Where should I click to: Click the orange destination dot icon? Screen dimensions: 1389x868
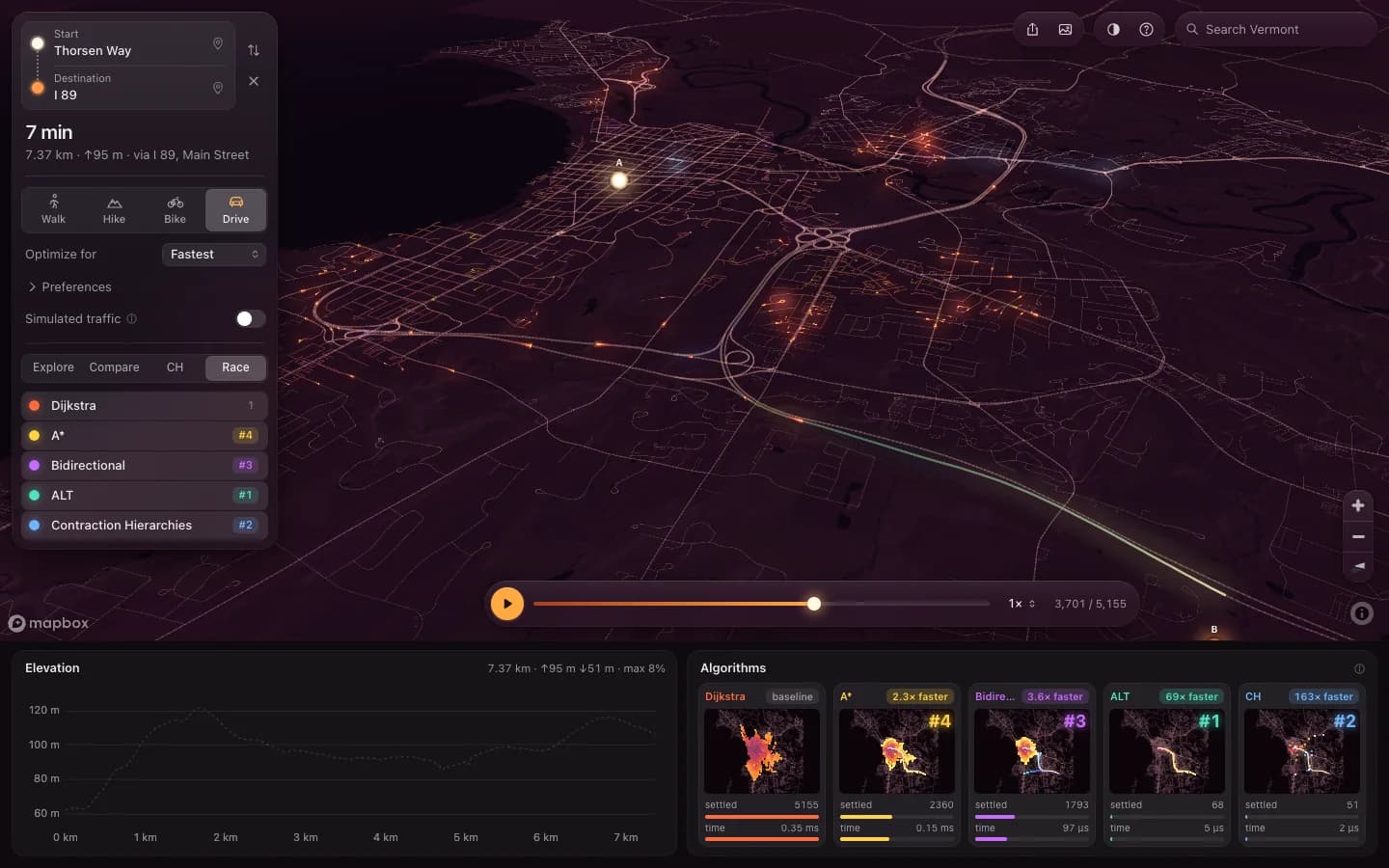37,88
